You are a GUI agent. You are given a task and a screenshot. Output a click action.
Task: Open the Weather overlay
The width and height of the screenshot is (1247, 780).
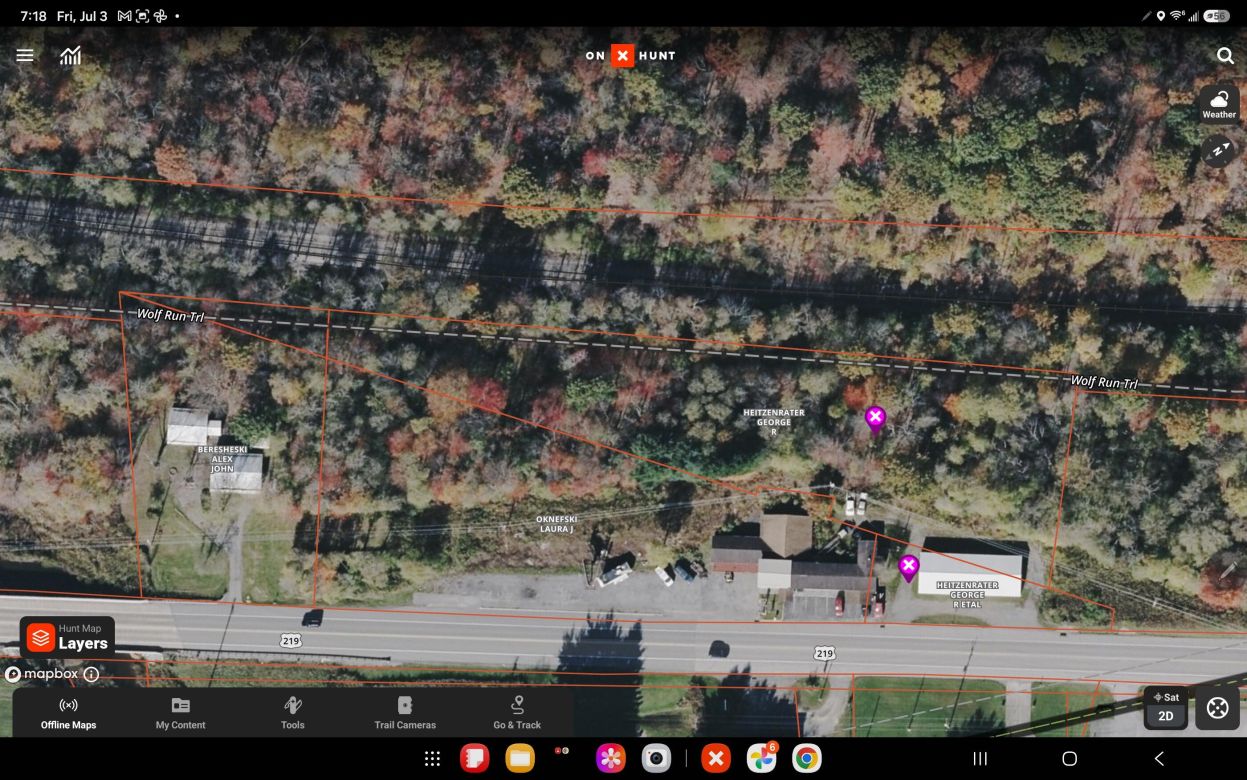pyautogui.click(x=1219, y=103)
